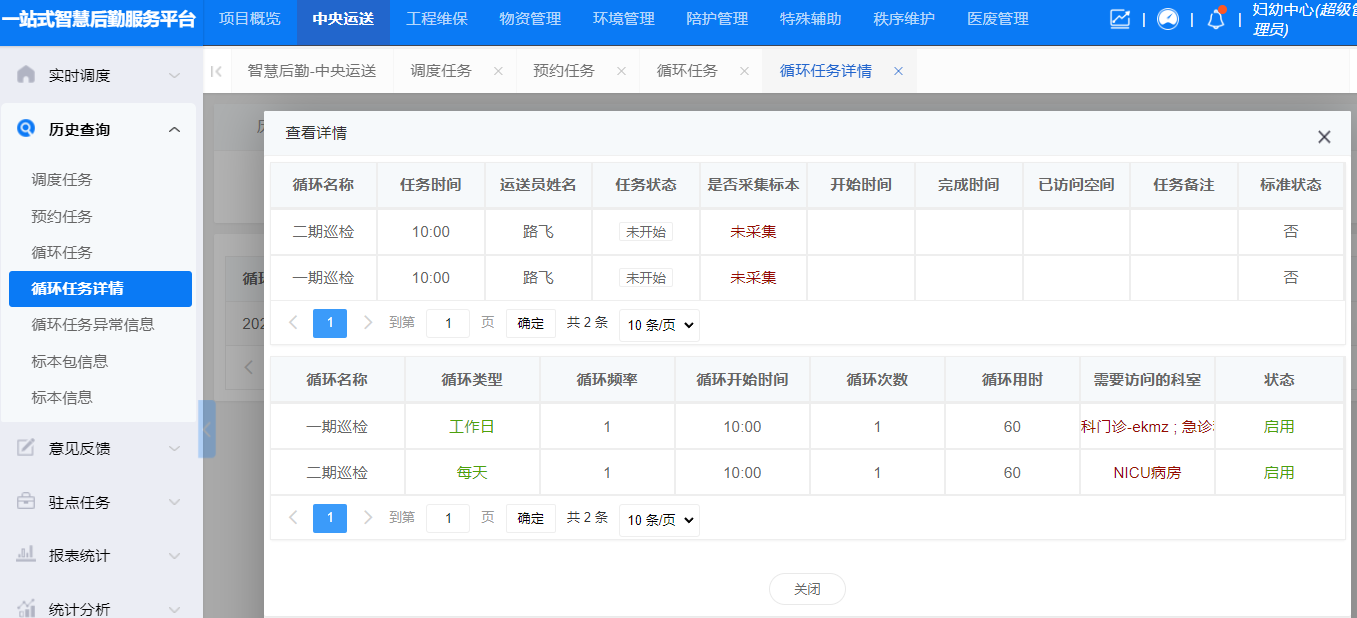1357x618 pixels.
Task: Open the 医废管理 top menu
Action: (x=998, y=19)
